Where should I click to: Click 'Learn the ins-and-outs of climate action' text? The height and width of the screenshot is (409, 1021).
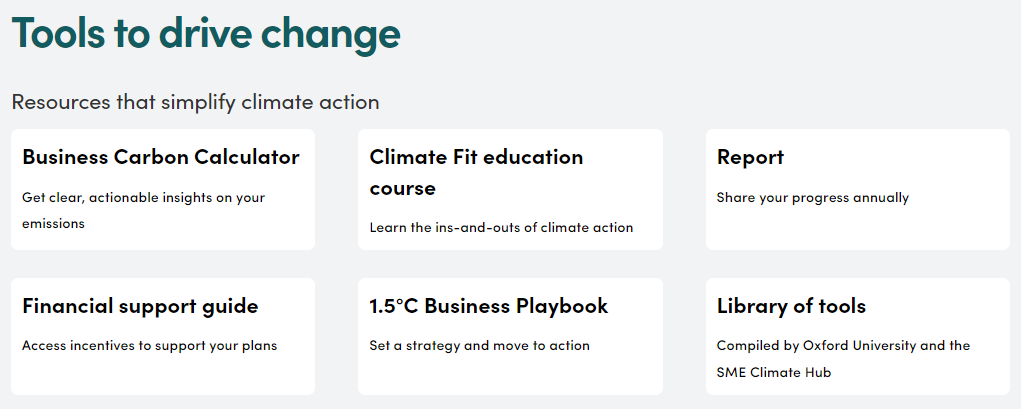[x=501, y=227]
